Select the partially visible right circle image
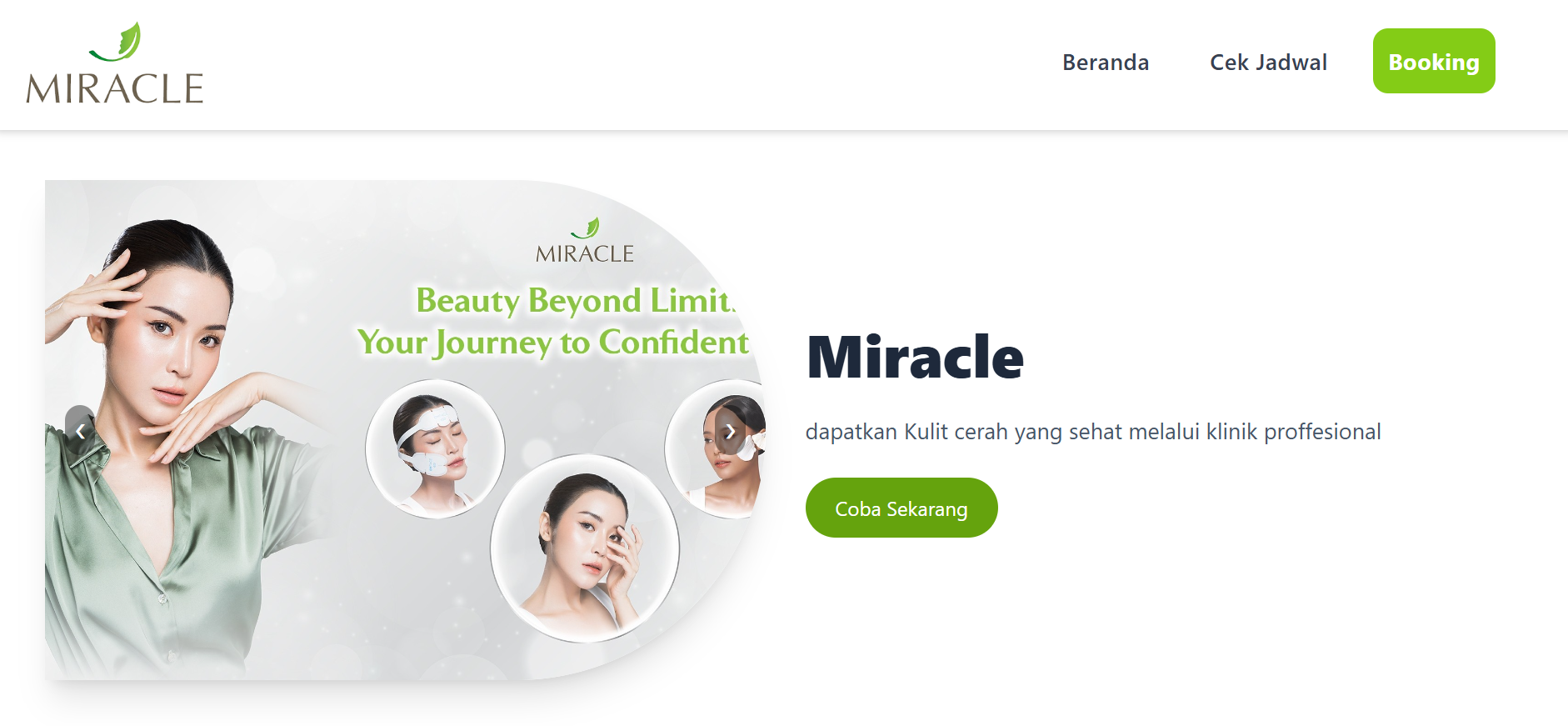Image resolution: width=1568 pixels, height=726 pixels. coord(717,448)
